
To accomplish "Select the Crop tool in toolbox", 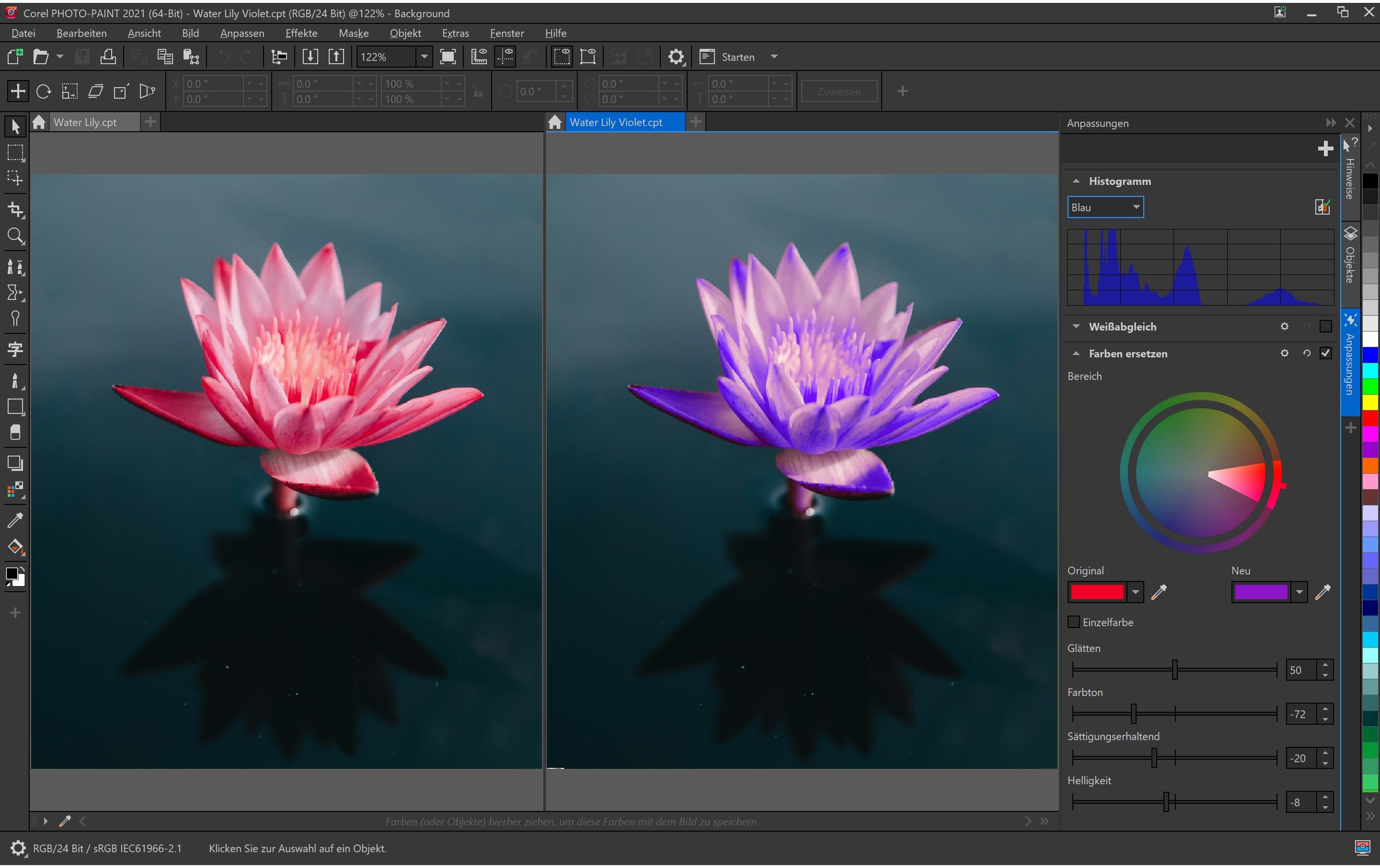I will tap(15, 210).
